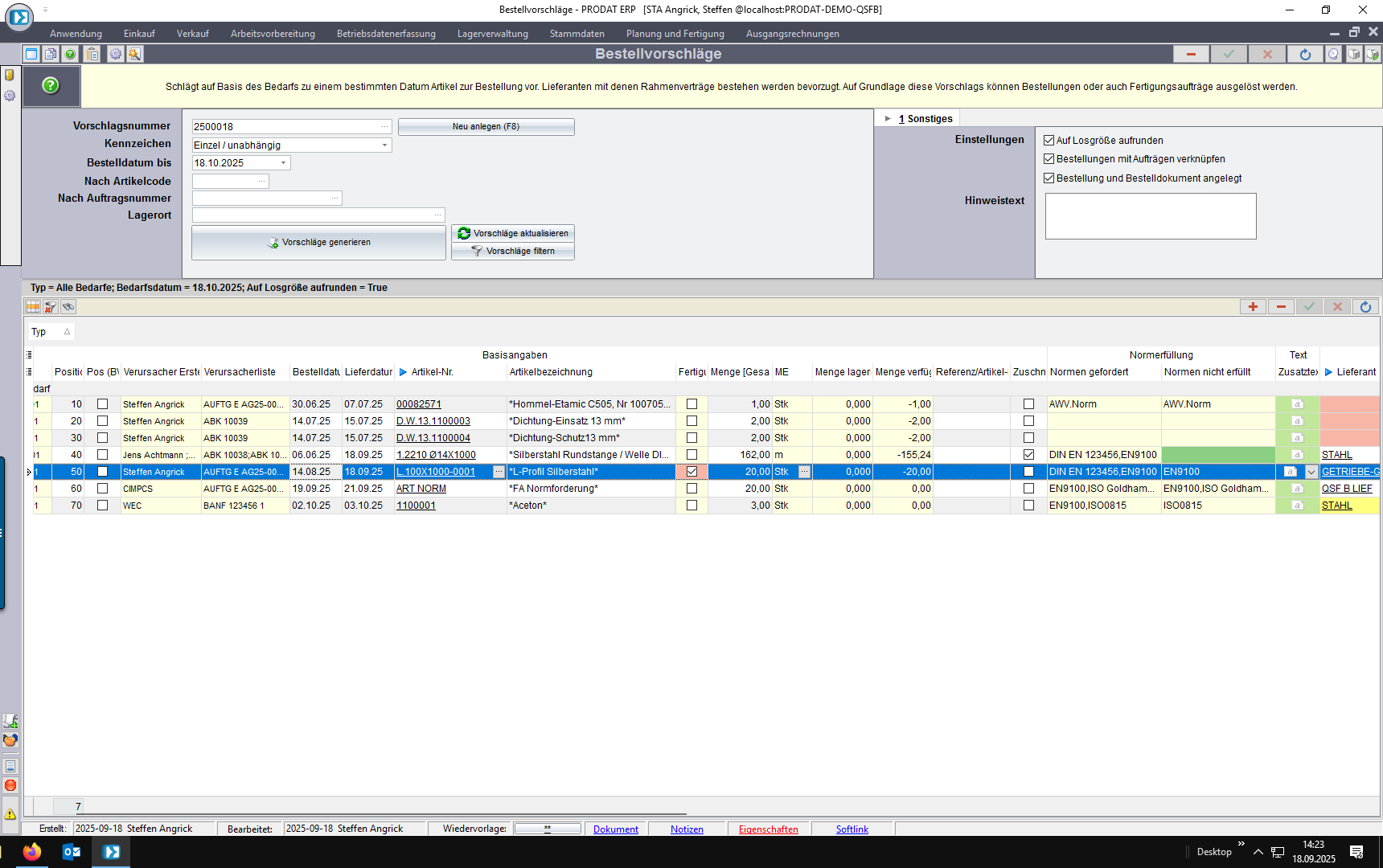This screenshot has height=868, width=1383.
Task: Open the Eigenschaften link
Action: 768,829
